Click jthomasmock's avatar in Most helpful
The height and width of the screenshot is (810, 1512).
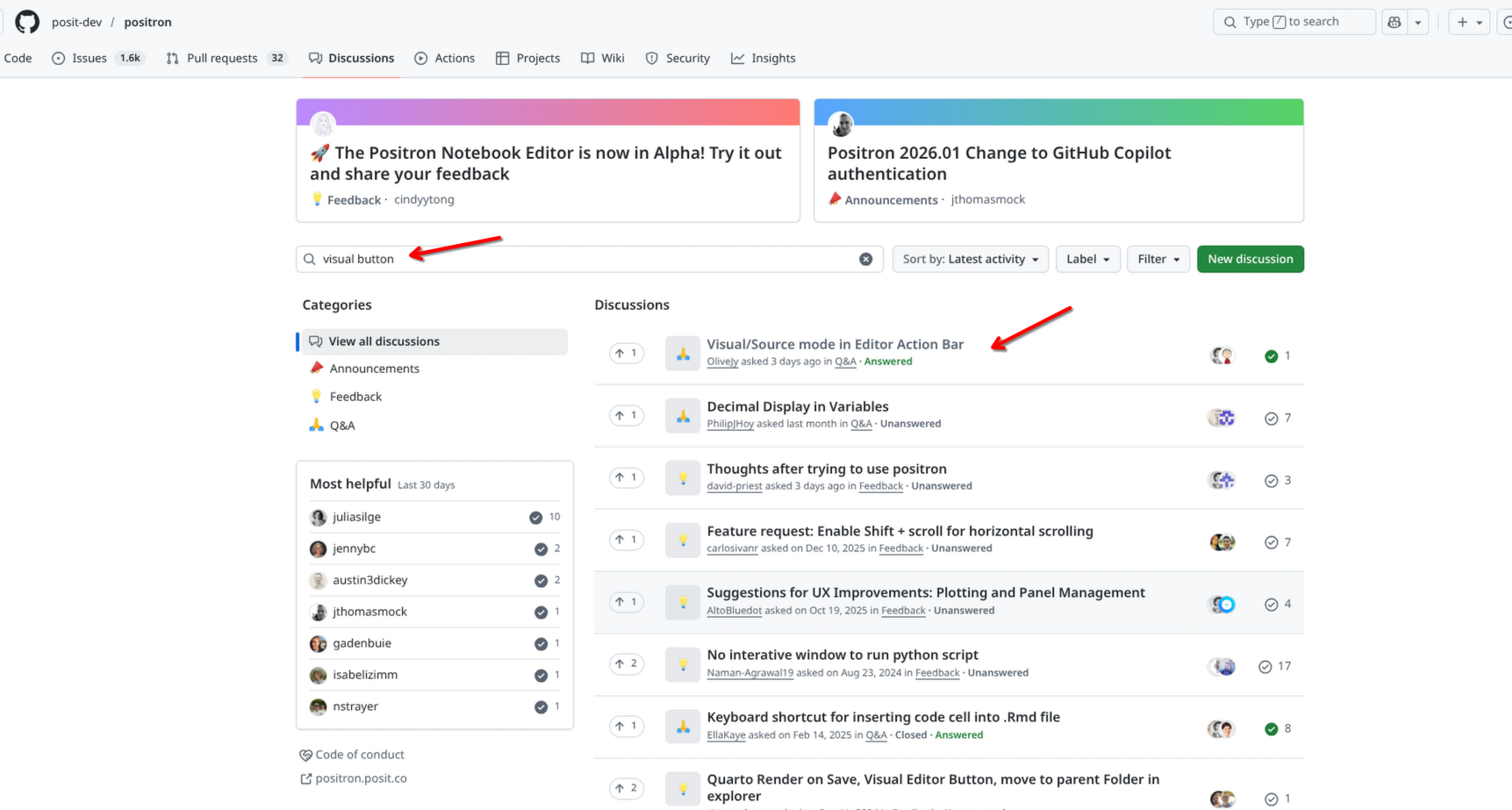319,612
